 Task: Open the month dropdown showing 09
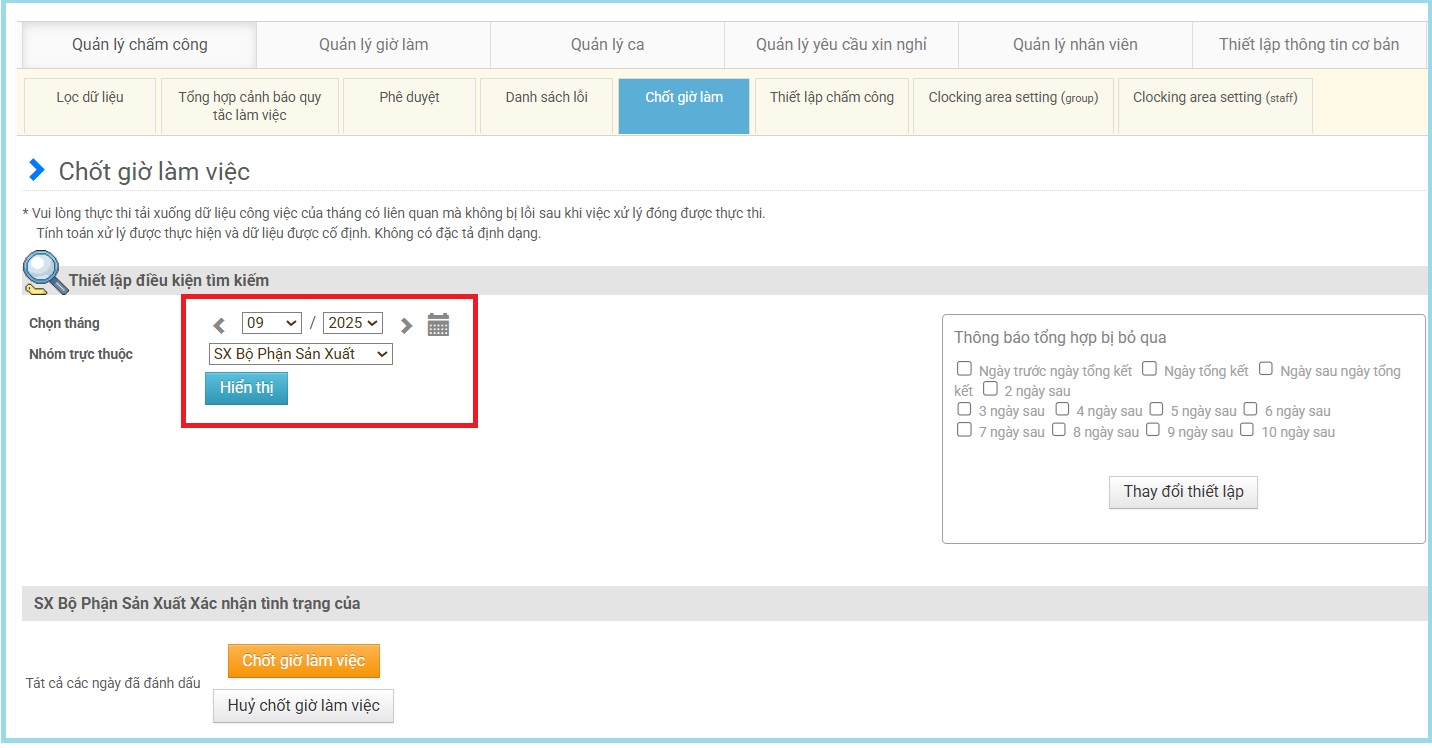coord(271,323)
